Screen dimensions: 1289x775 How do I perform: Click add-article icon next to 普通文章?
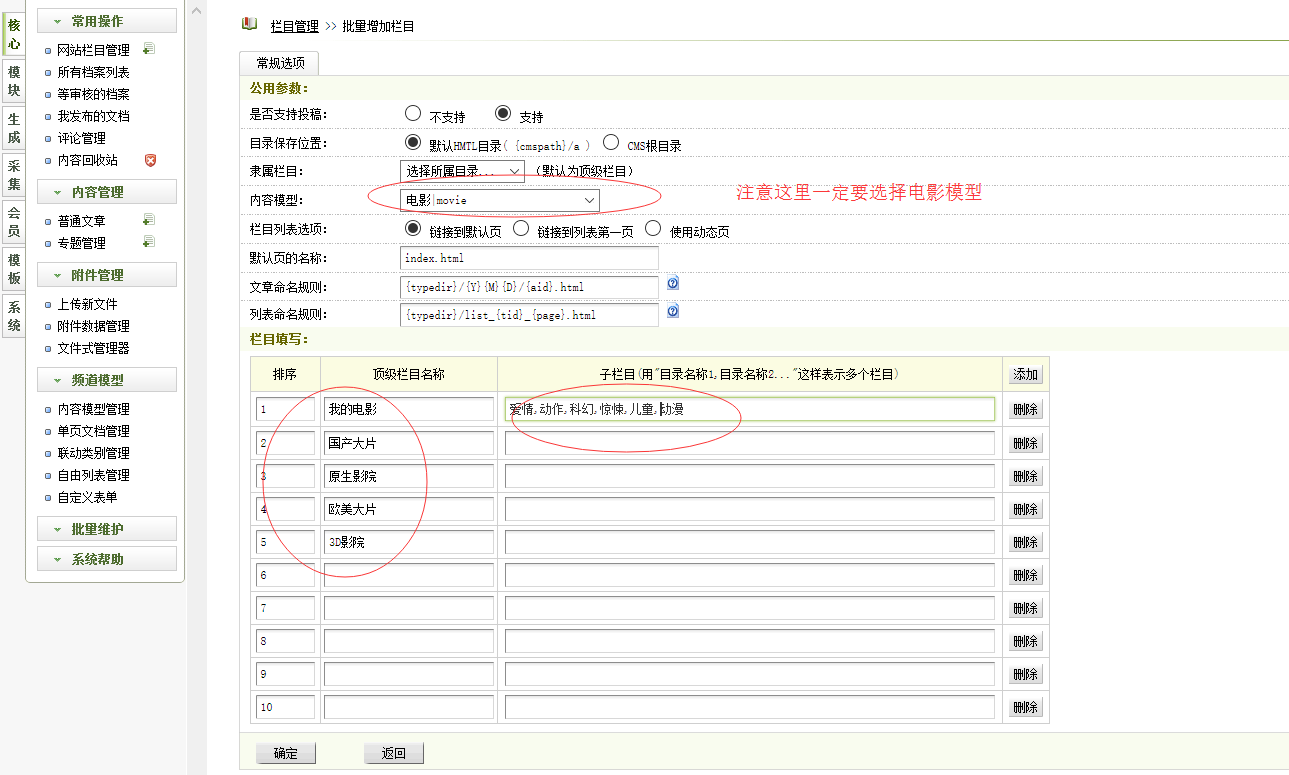(x=149, y=220)
